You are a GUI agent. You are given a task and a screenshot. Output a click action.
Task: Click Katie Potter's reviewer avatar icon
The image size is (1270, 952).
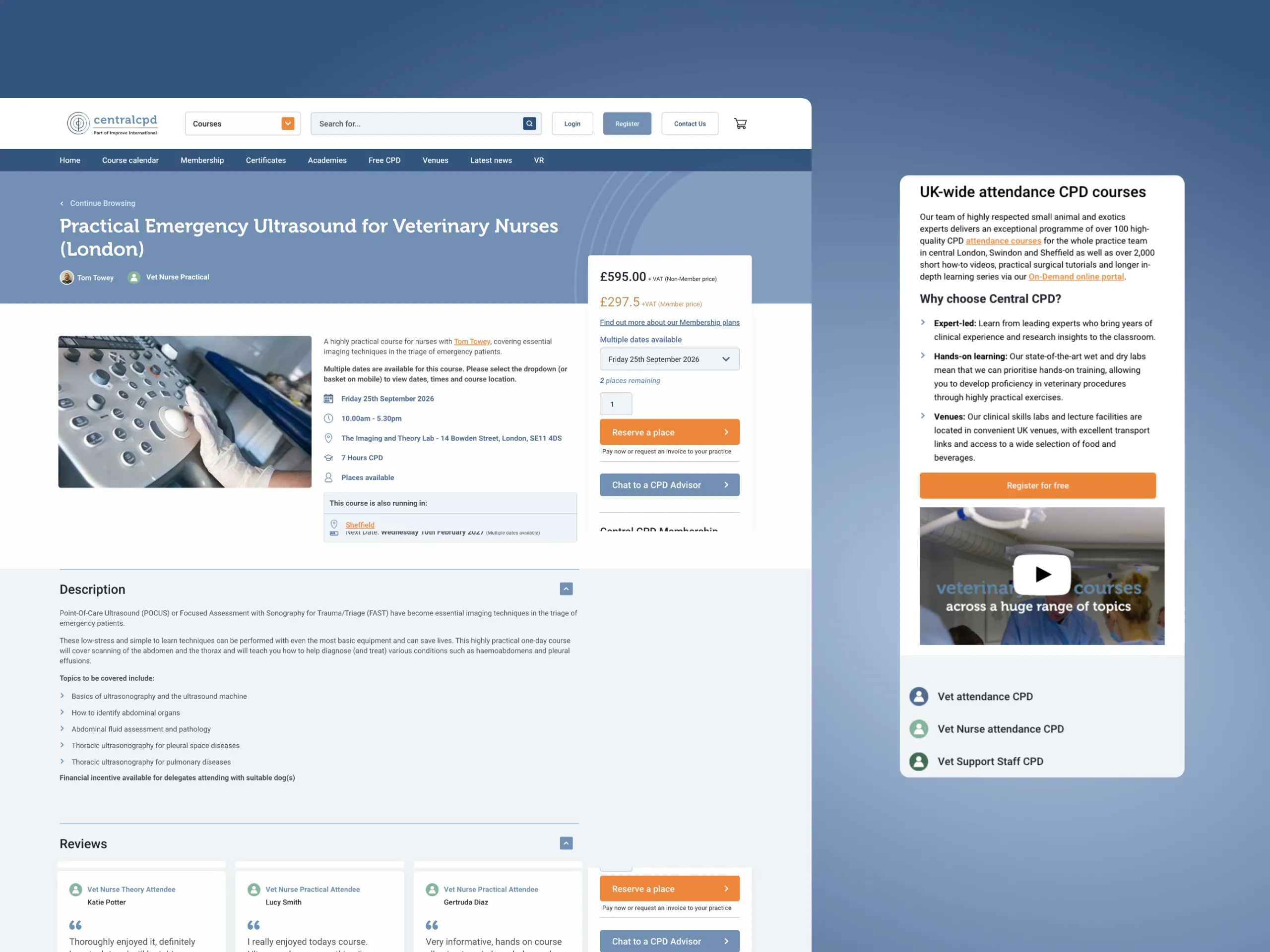75,890
